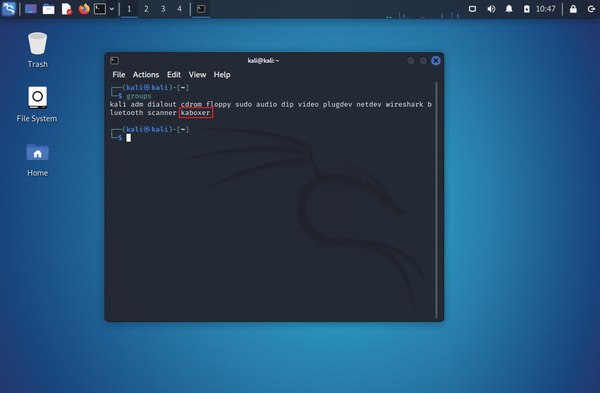Click the 'kaboxer' group name in output
The image size is (600, 393).
click(196, 113)
